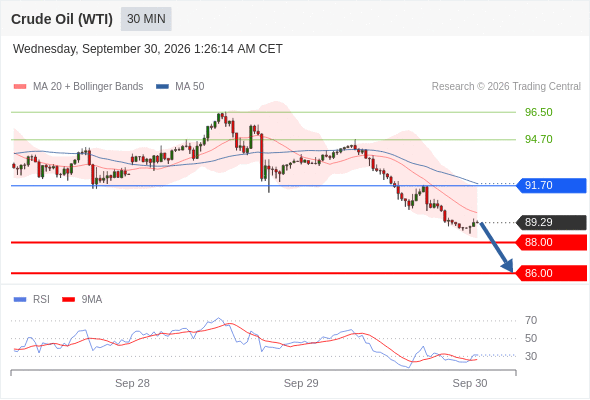Image resolution: width=590 pixels, height=400 pixels.
Task: Click the 94.70 green resistance label
Action: (x=538, y=139)
